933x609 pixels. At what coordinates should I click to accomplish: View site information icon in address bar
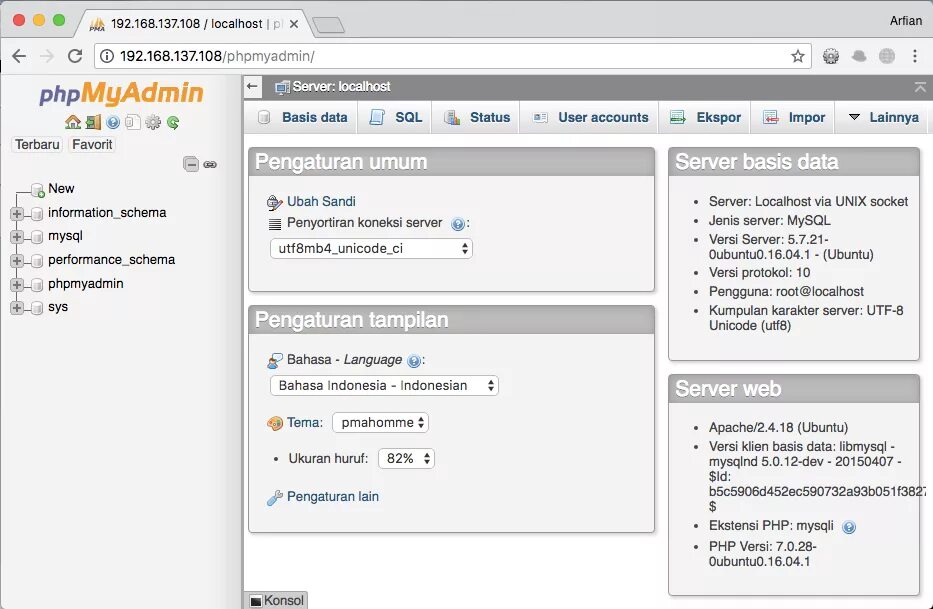(107, 56)
